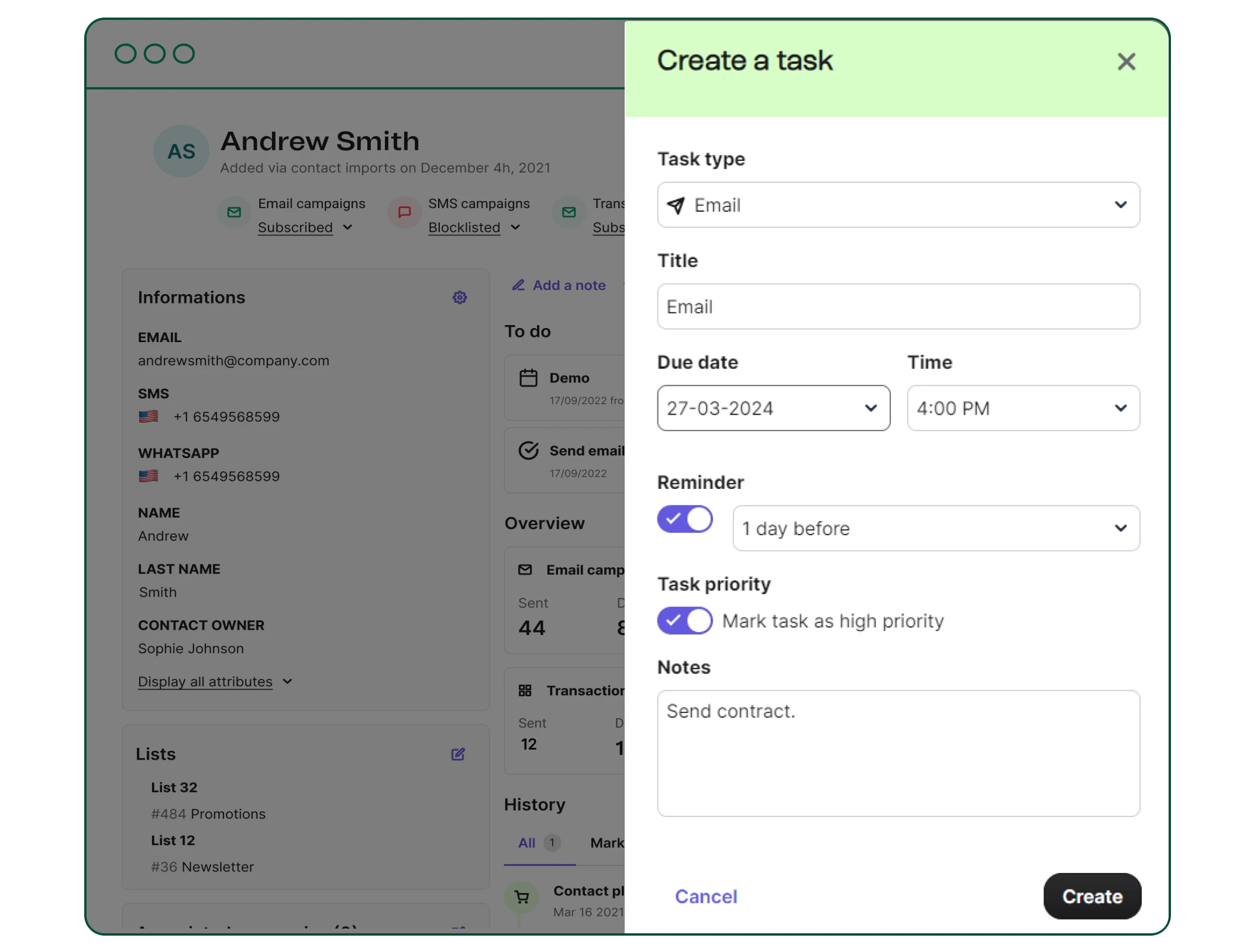Click the calendar icon on the Demo task
Viewport: 1254px width, 952px height.
pyautogui.click(x=528, y=378)
